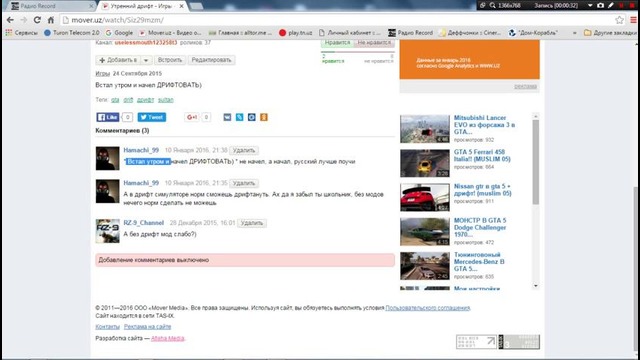
Task: Open the Дом-Корабль bookmark
Action: click(533, 33)
